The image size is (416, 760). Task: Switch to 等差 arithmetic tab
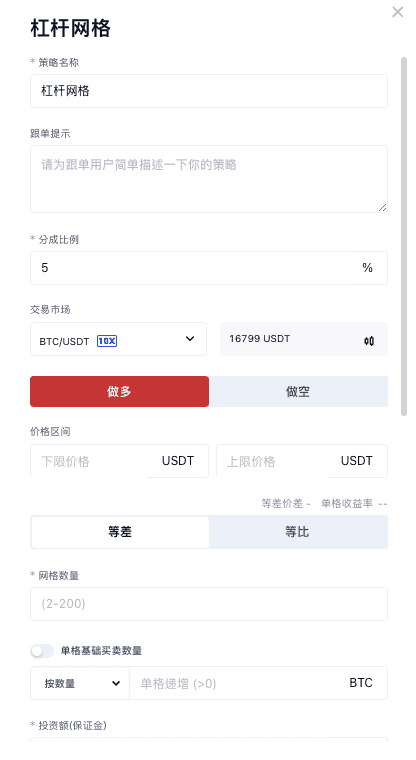point(120,532)
